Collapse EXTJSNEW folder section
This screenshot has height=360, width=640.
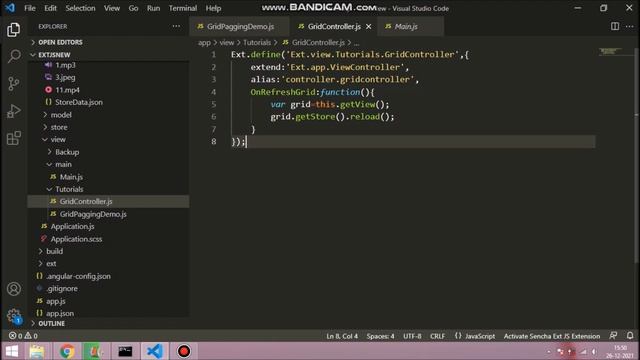point(54,55)
